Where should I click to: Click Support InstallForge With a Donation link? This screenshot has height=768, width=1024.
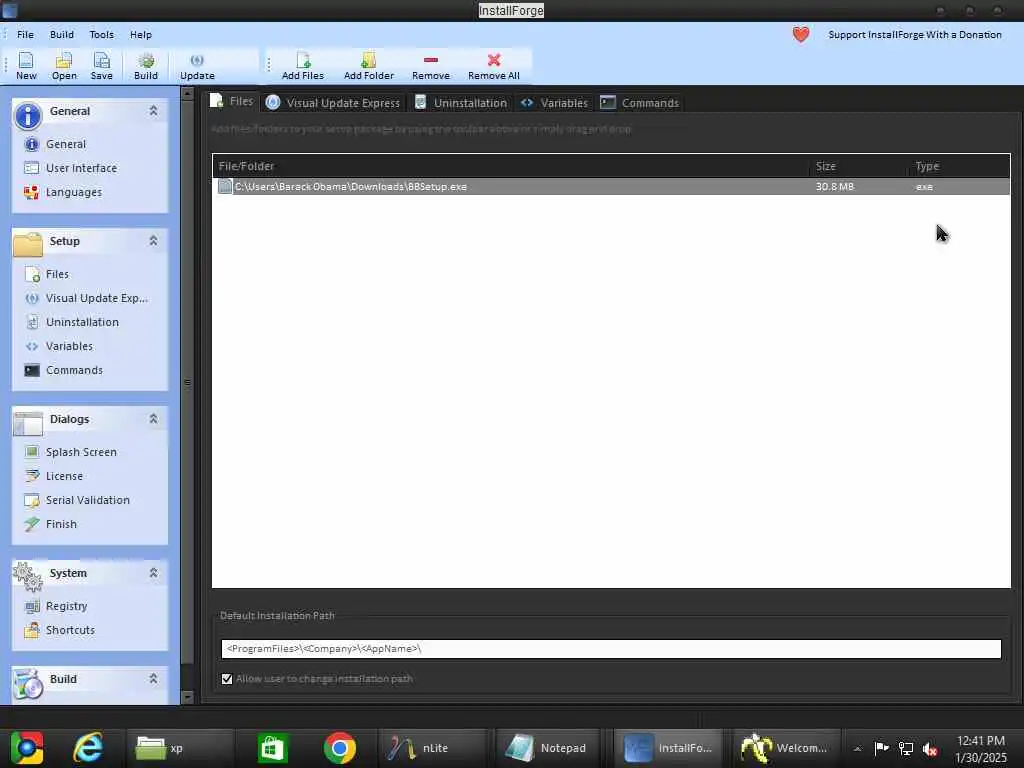(915, 35)
